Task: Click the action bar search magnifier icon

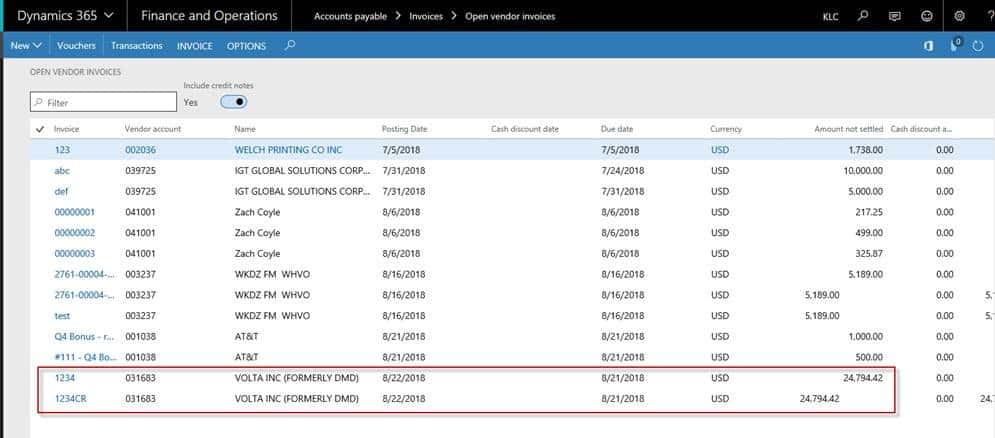Action: click(x=289, y=45)
